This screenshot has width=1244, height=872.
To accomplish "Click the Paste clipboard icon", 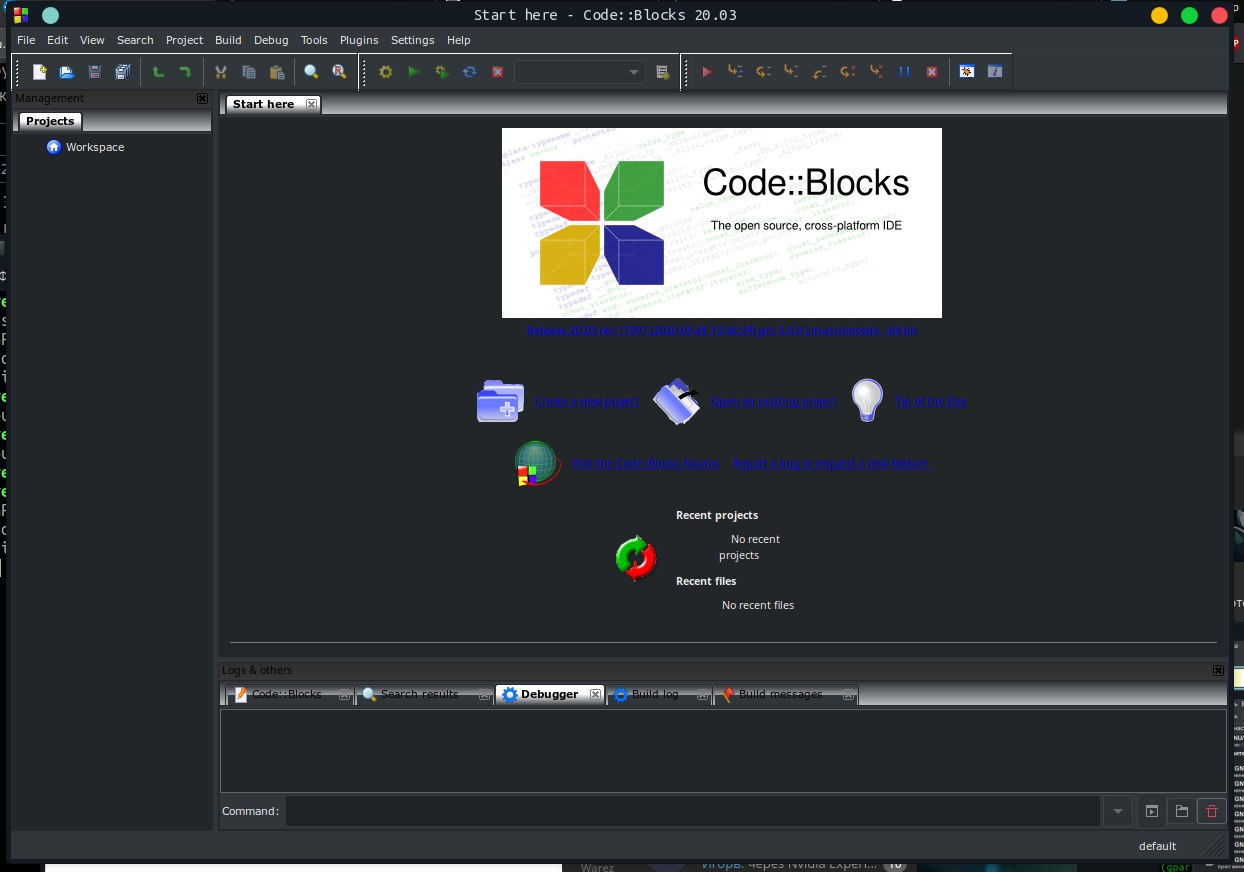I will pos(277,72).
